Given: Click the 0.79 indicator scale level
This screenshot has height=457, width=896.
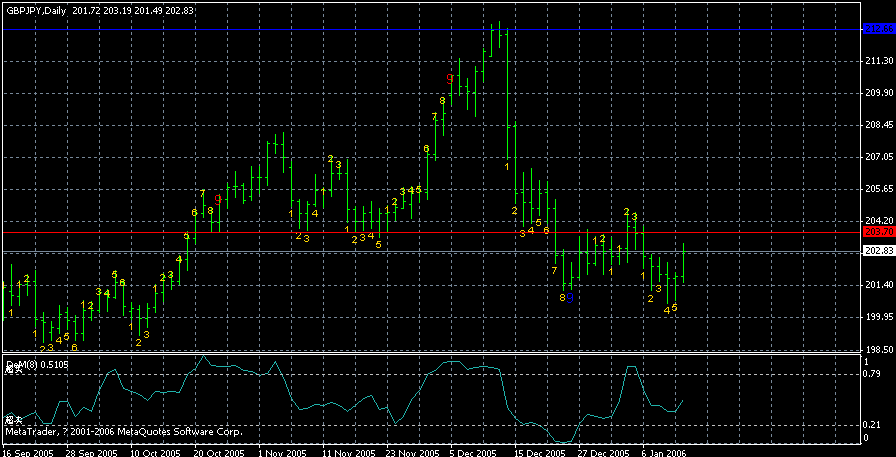Looking at the screenshot, I should click(871, 374).
